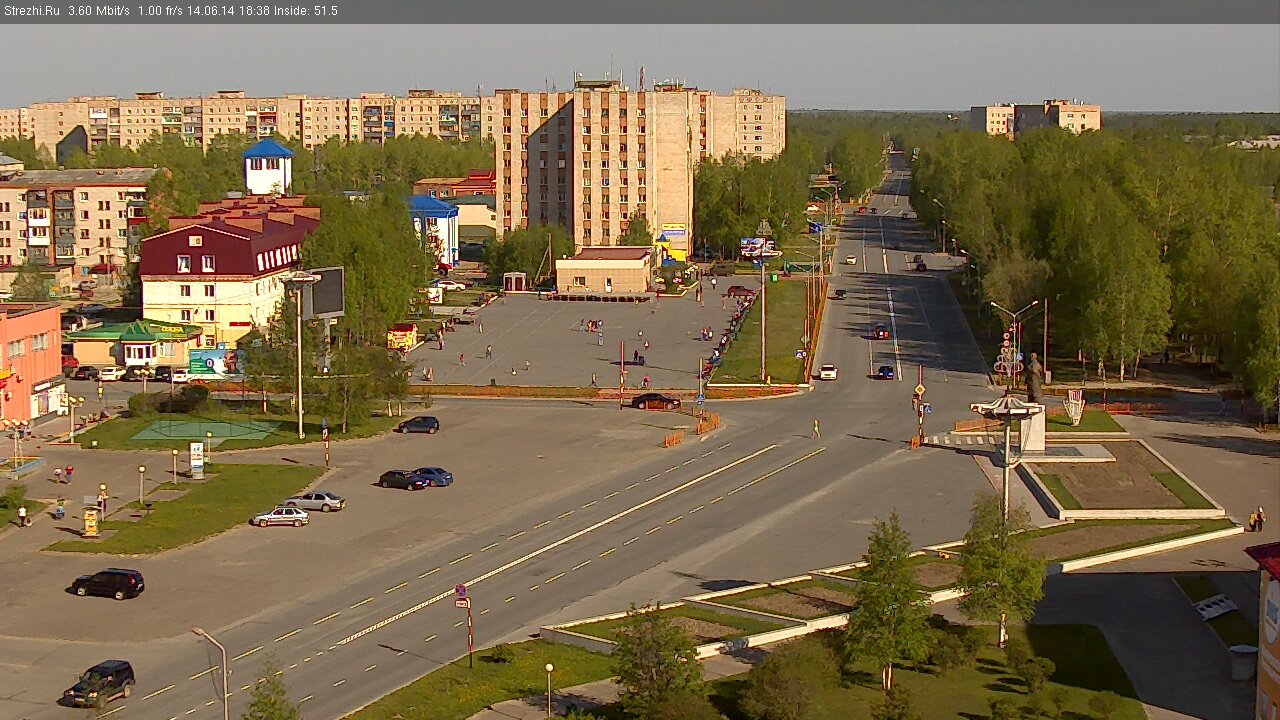Select the Inside: 51.5 temperature reading
Screen dimensions: 1280x720
[306, 11]
